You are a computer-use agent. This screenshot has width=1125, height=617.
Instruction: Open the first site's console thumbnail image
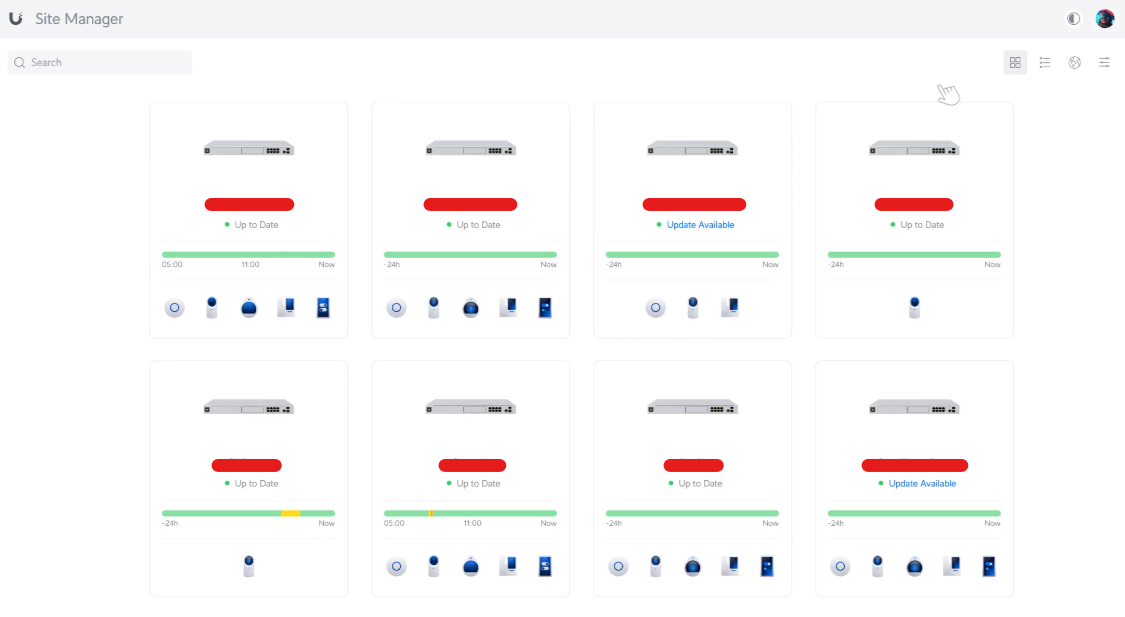pos(248,148)
